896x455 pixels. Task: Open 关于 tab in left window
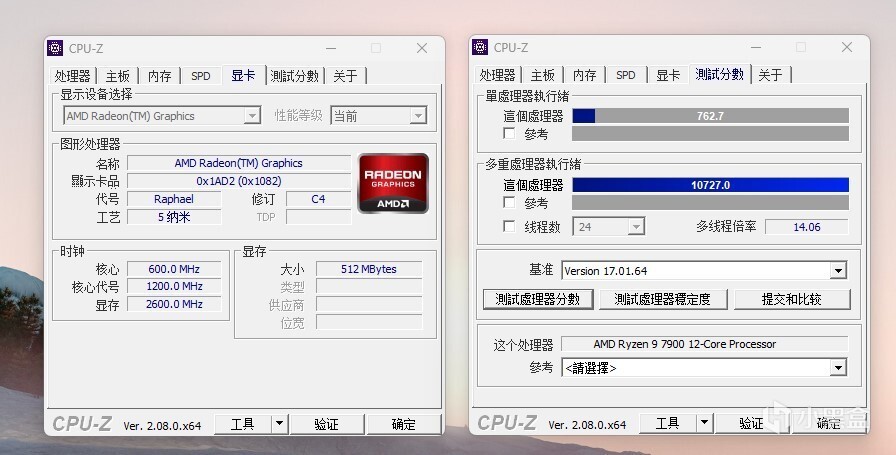tap(345, 76)
